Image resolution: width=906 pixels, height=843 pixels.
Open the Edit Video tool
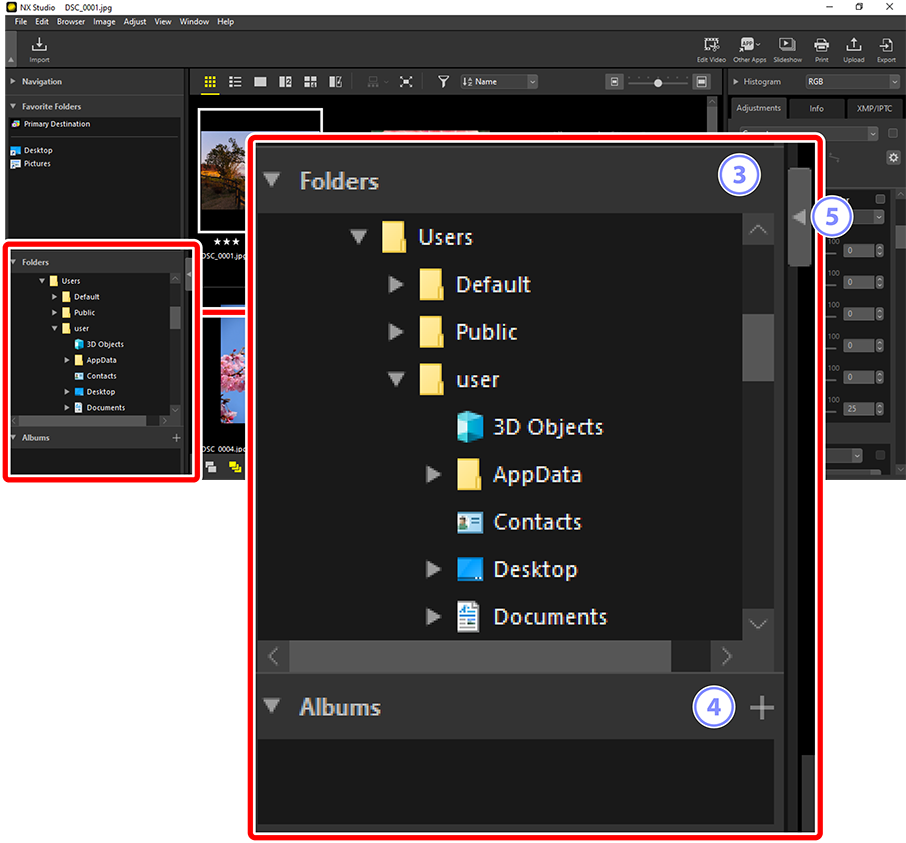click(x=711, y=48)
